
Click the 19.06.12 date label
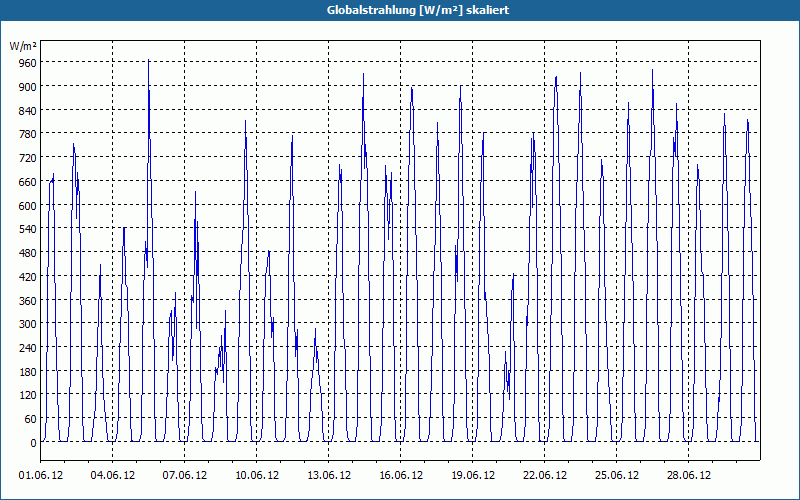click(x=472, y=476)
